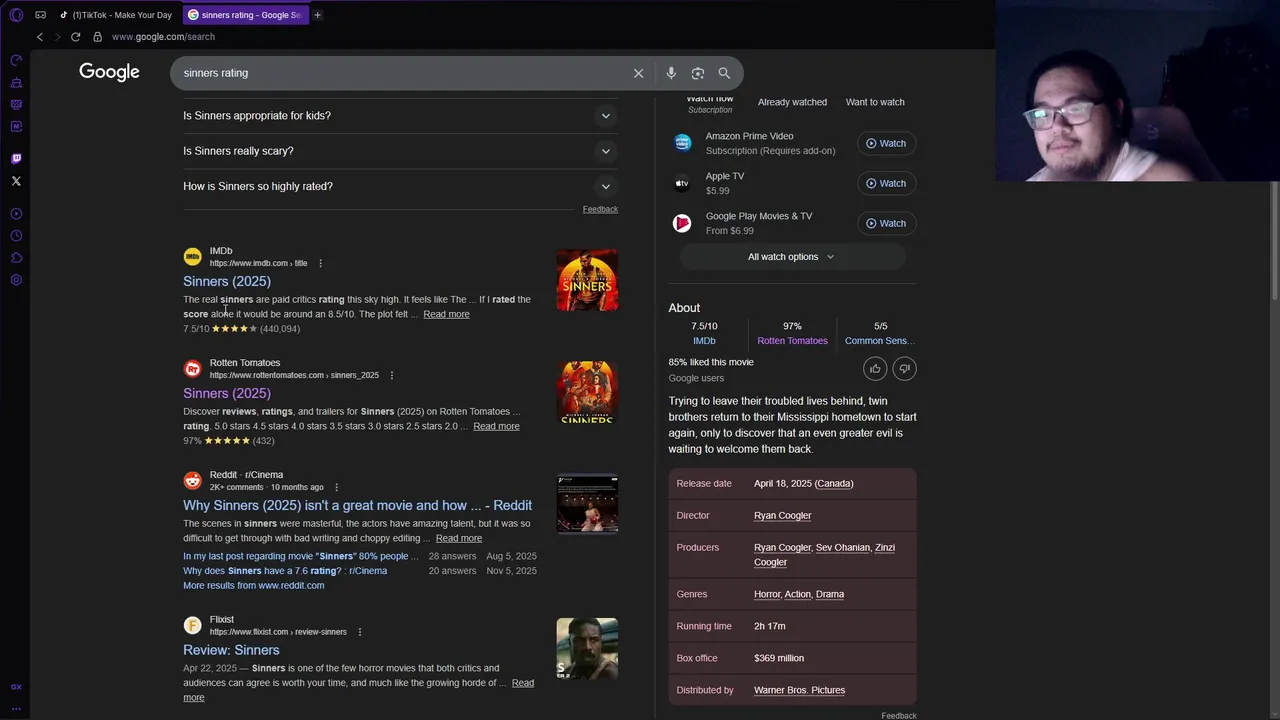This screenshot has width=1280, height=720.
Task: Open Extensions icon in sidebar
Action: 16,258
